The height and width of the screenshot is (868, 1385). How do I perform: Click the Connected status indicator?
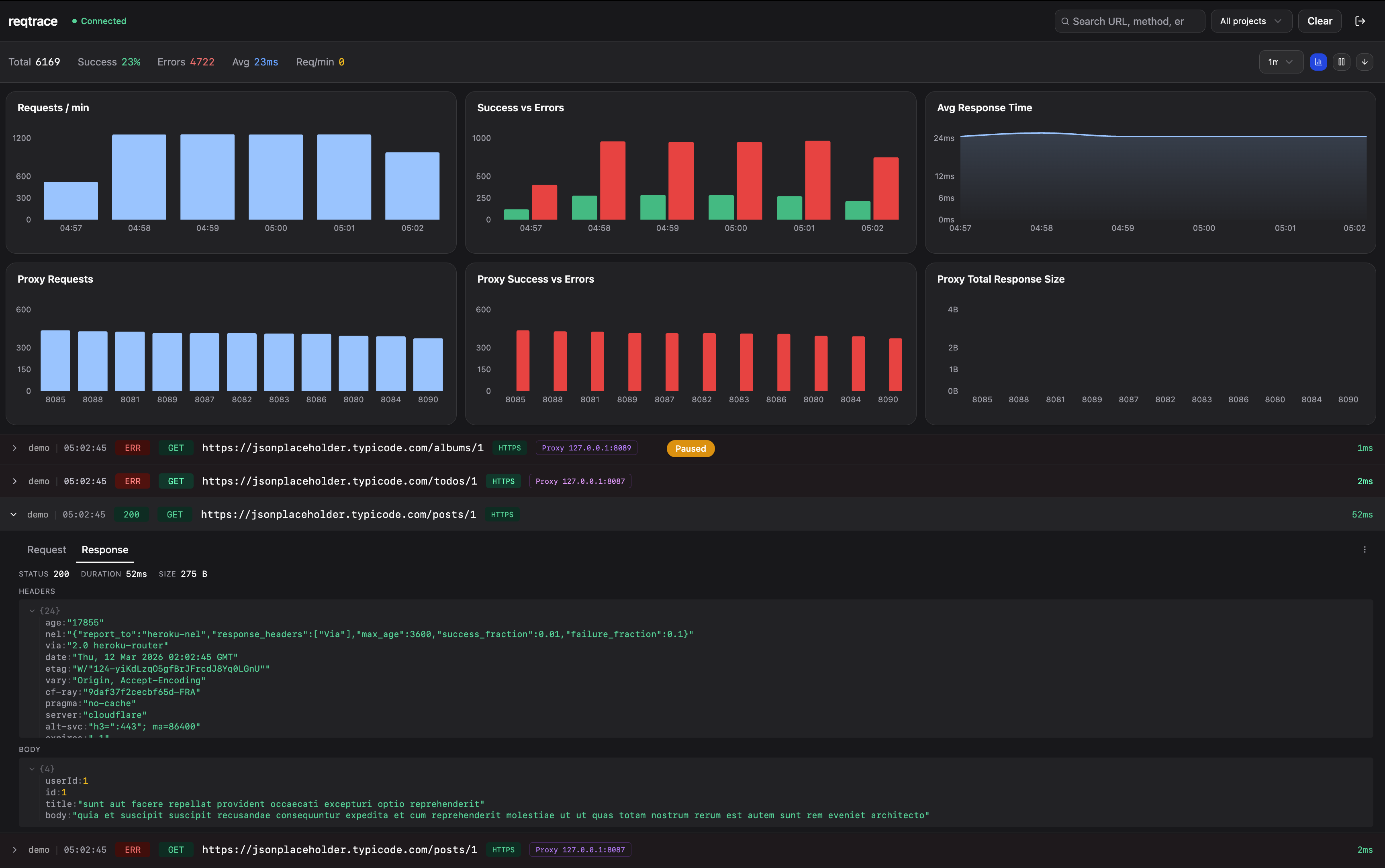pyautogui.click(x=99, y=20)
